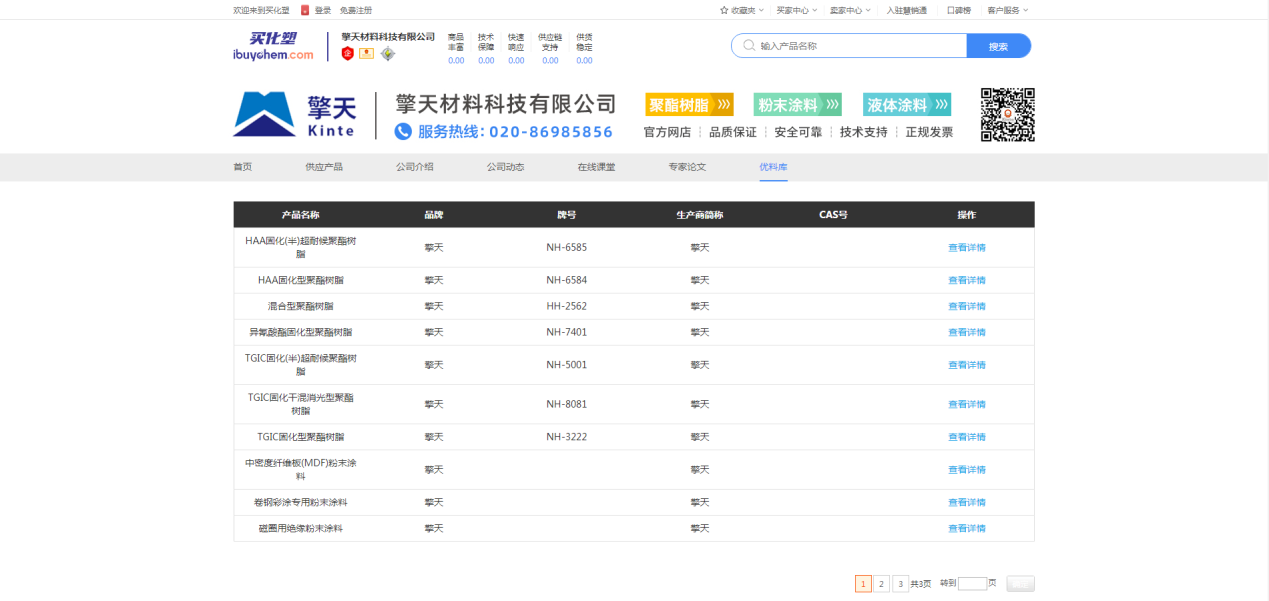Screen dimensions: 1269x601
Task: Go to pagination page 2
Action: click(x=882, y=583)
